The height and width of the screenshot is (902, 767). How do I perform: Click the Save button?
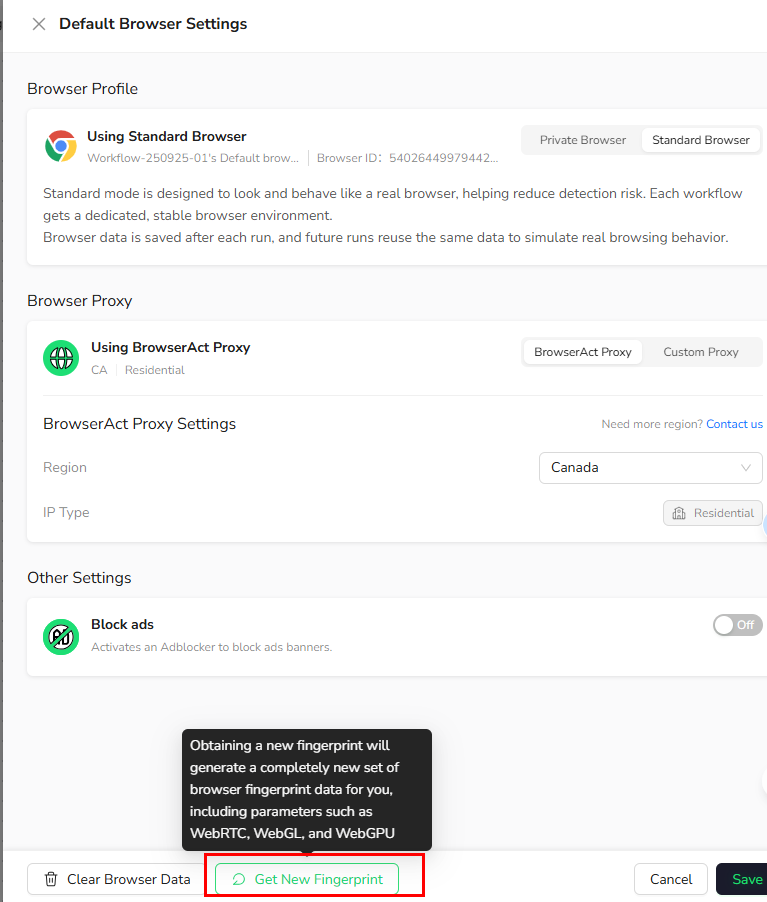pyautogui.click(x=745, y=880)
